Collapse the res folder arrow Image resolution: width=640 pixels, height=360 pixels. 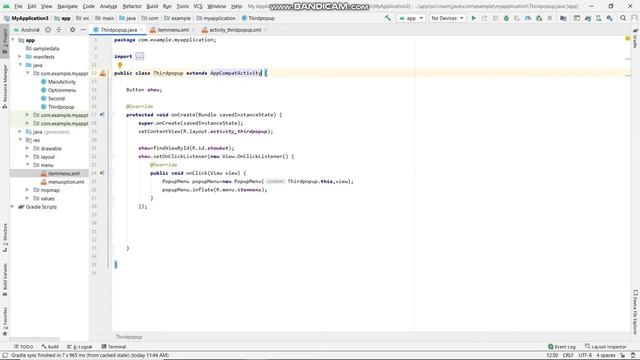tap(20, 140)
